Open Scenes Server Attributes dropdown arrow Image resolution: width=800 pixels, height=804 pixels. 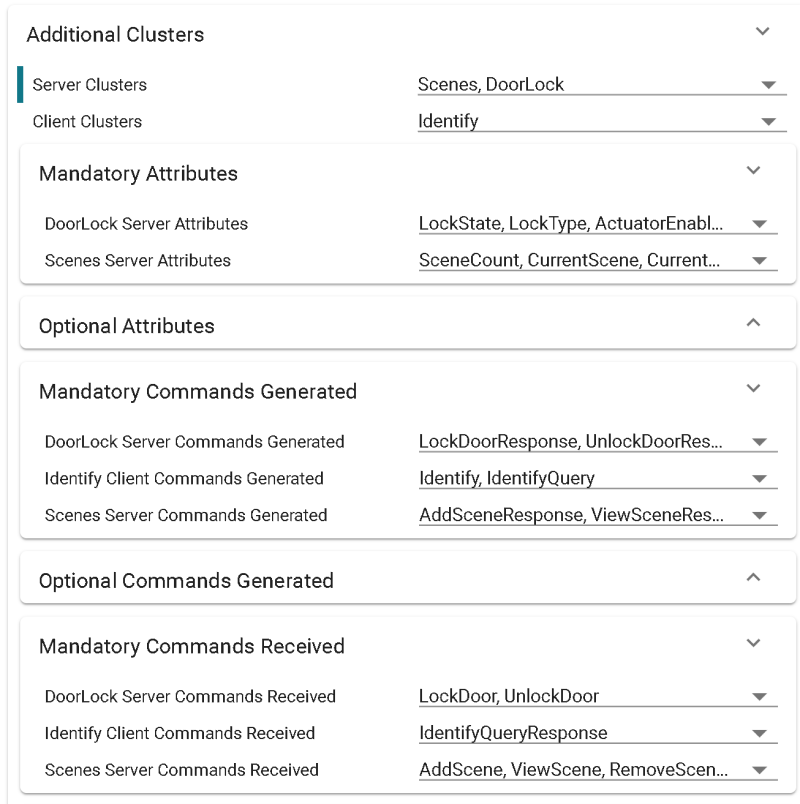pyautogui.click(x=759, y=261)
